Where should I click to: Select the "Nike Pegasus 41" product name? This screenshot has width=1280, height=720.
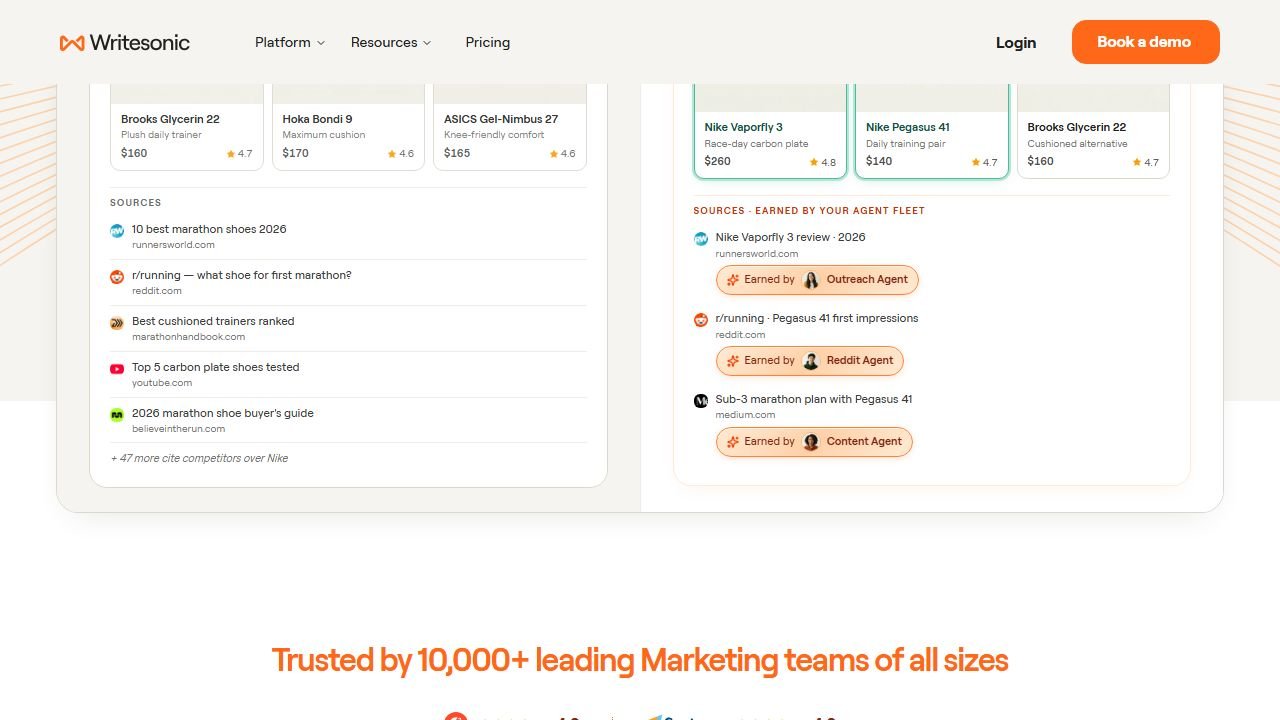pos(908,127)
